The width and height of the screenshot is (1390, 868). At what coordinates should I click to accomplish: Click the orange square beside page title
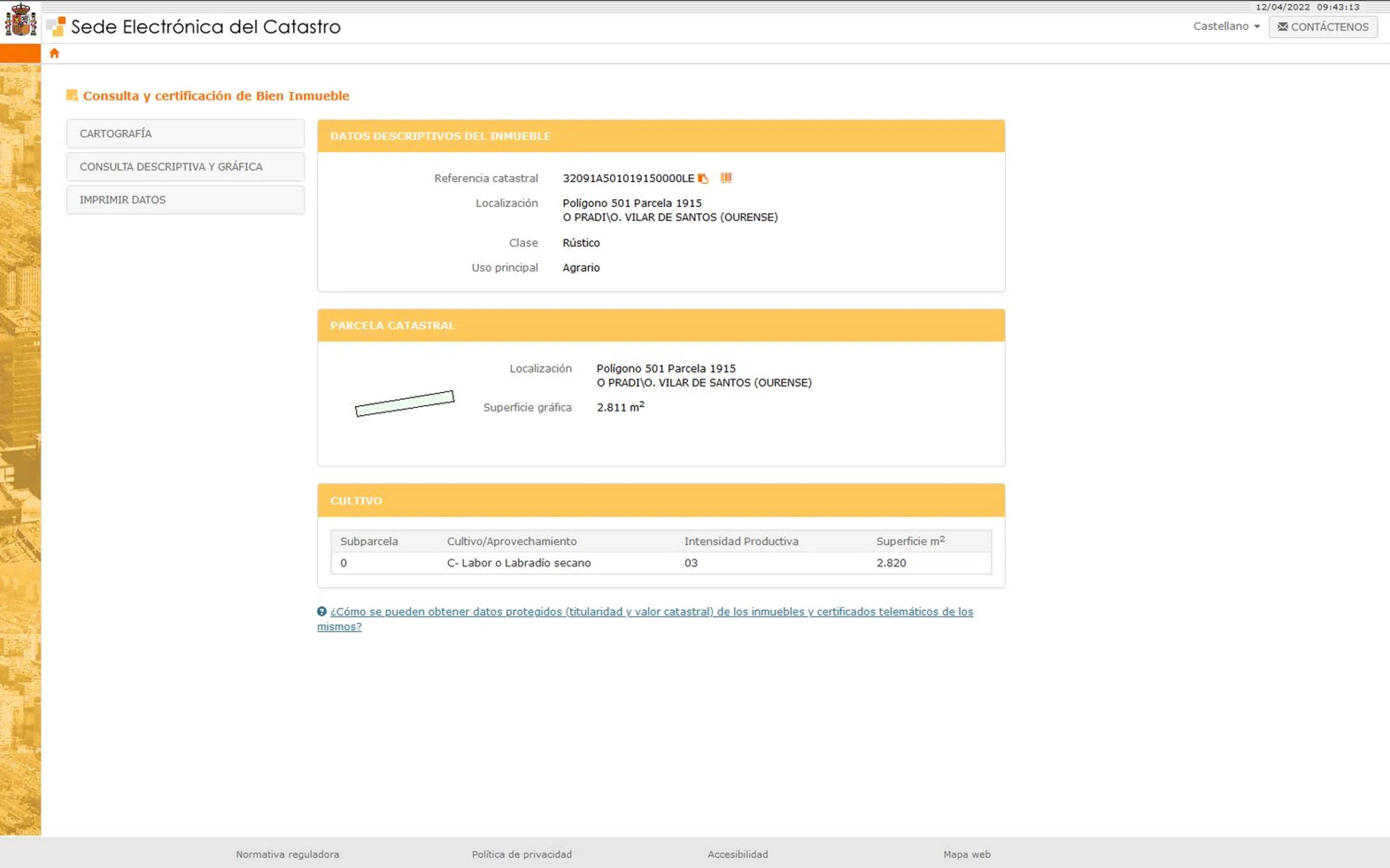[x=72, y=95]
